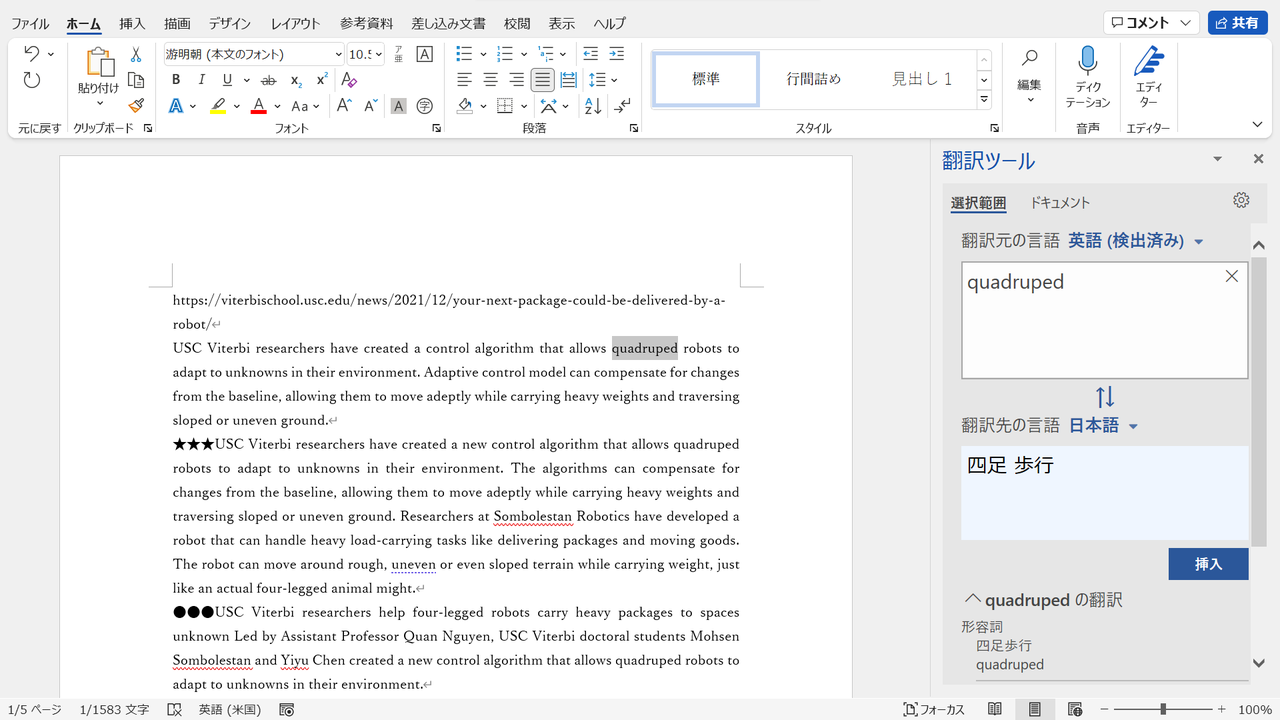Click the phonetic guide ruby icon
The image size is (1280, 720).
pyautogui.click(x=399, y=54)
